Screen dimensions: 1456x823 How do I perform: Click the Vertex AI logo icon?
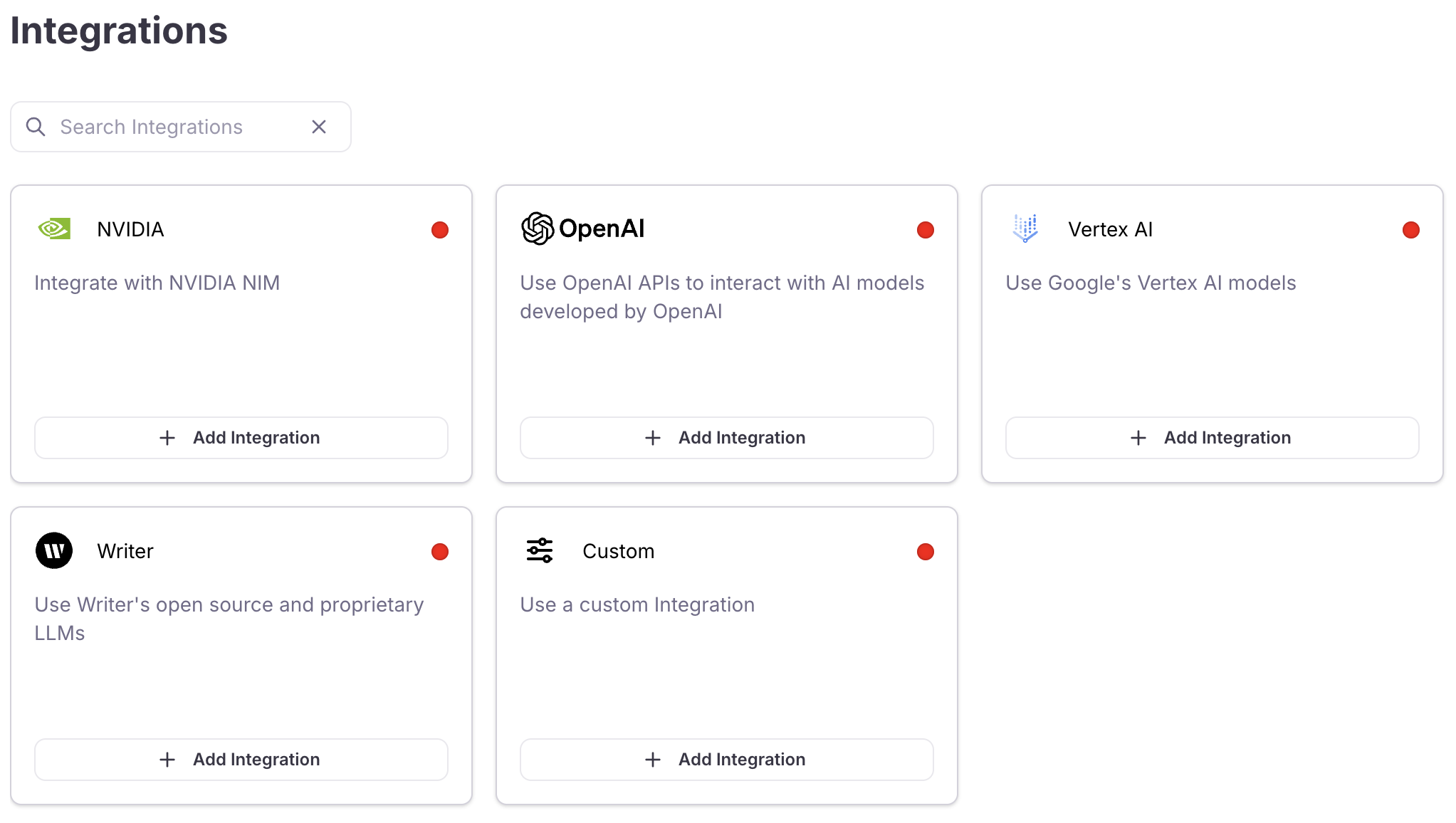point(1025,229)
